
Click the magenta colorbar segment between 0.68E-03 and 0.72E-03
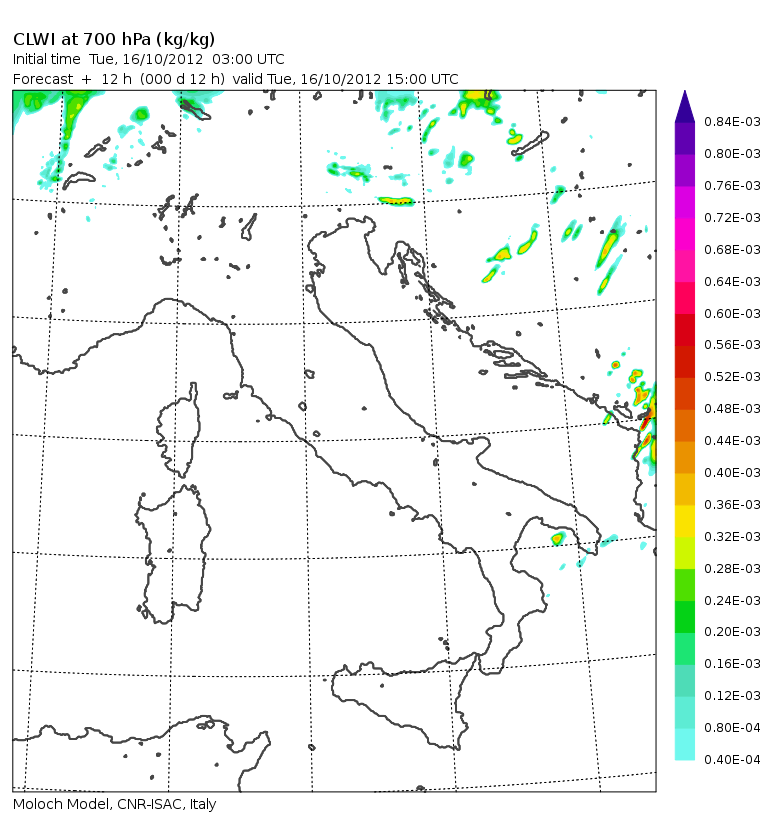[685, 234]
